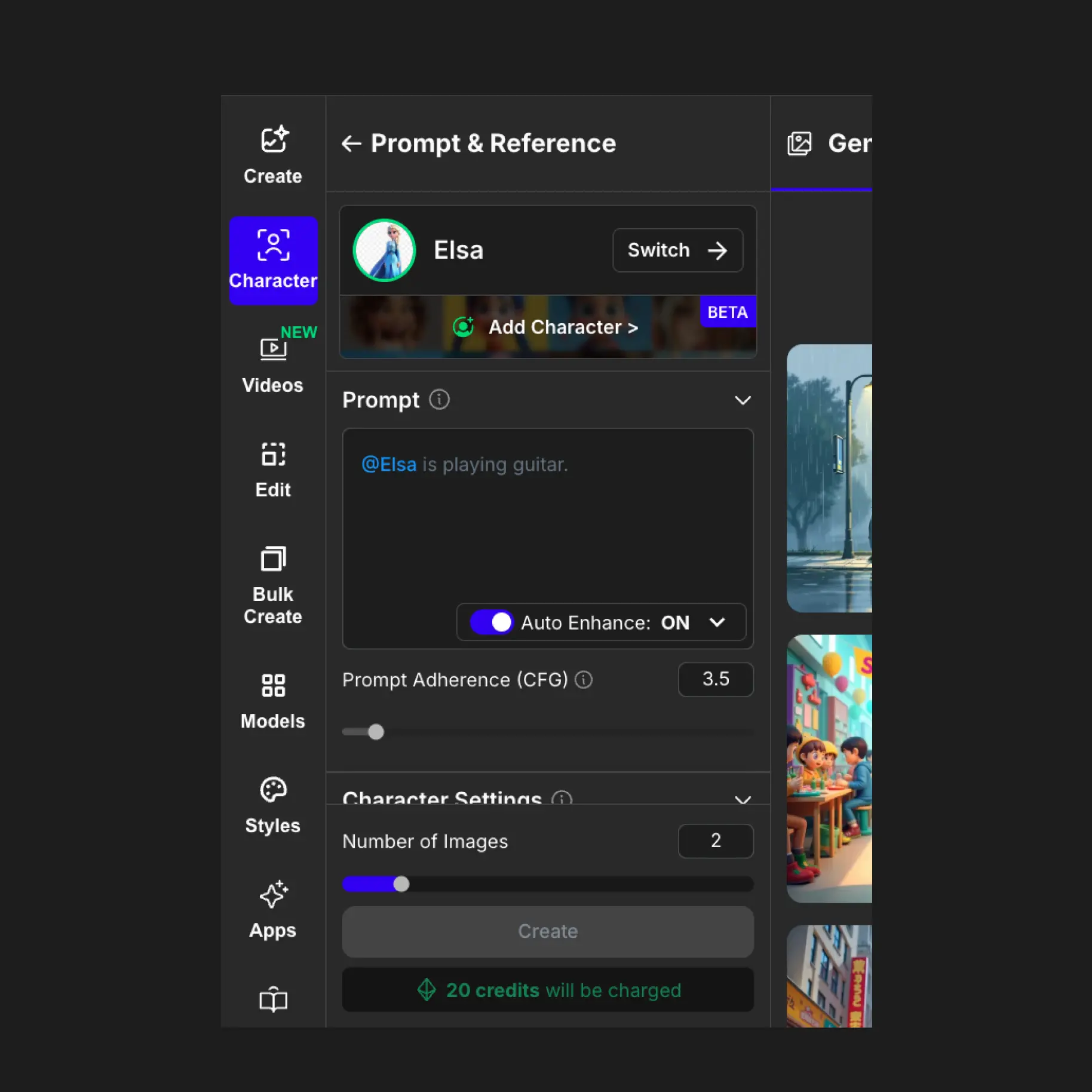Click Add Character banner
The width and height of the screenshot is (1092, 1092).
[x=548, y=327]
